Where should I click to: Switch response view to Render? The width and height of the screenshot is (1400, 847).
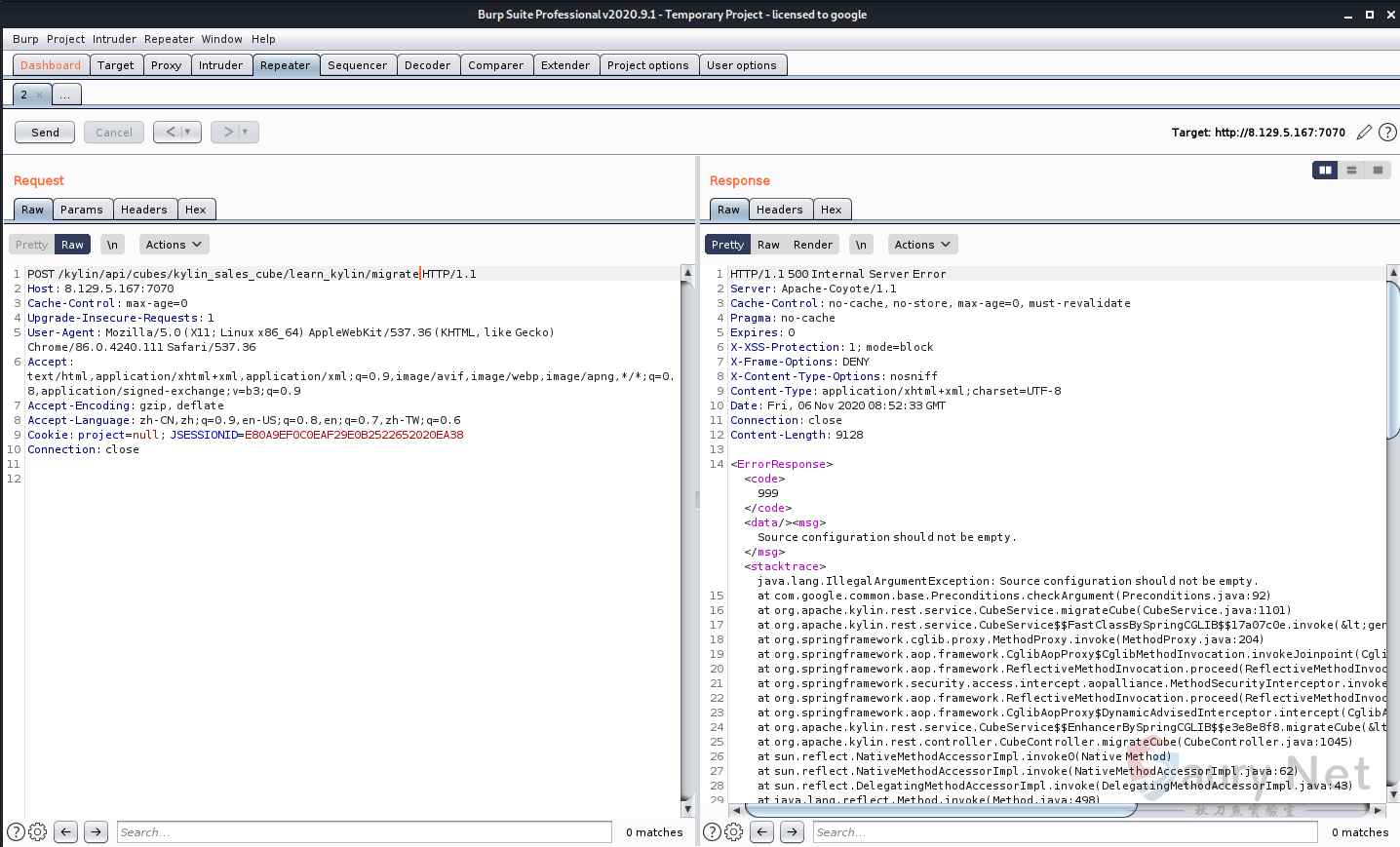click(812, 245)
